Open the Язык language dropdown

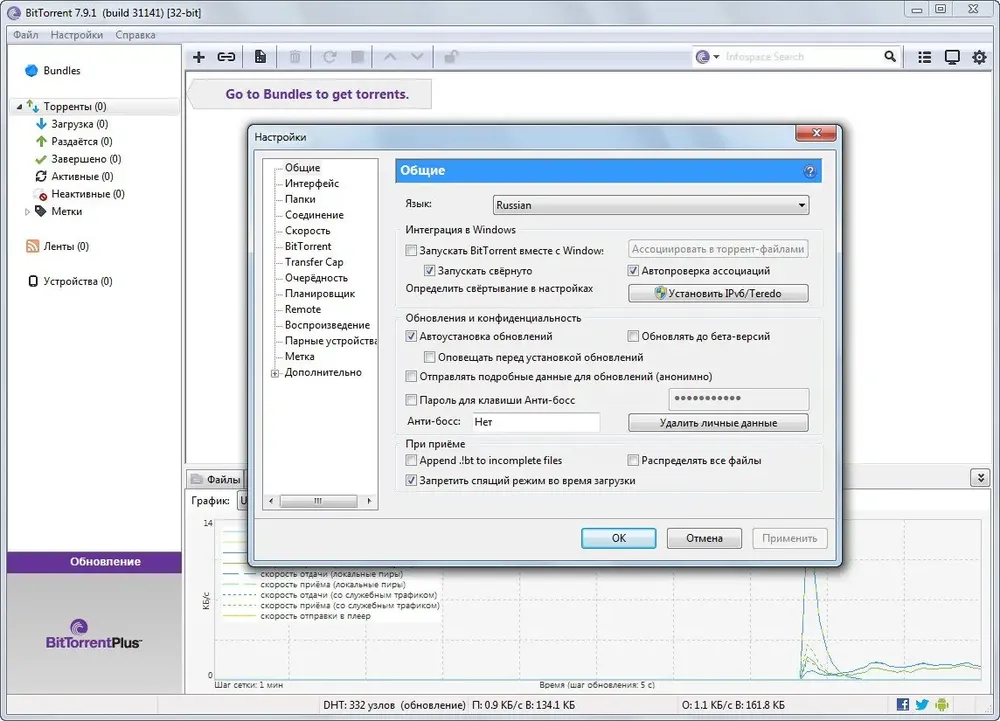pyautogui.click(x=651, y=205)
